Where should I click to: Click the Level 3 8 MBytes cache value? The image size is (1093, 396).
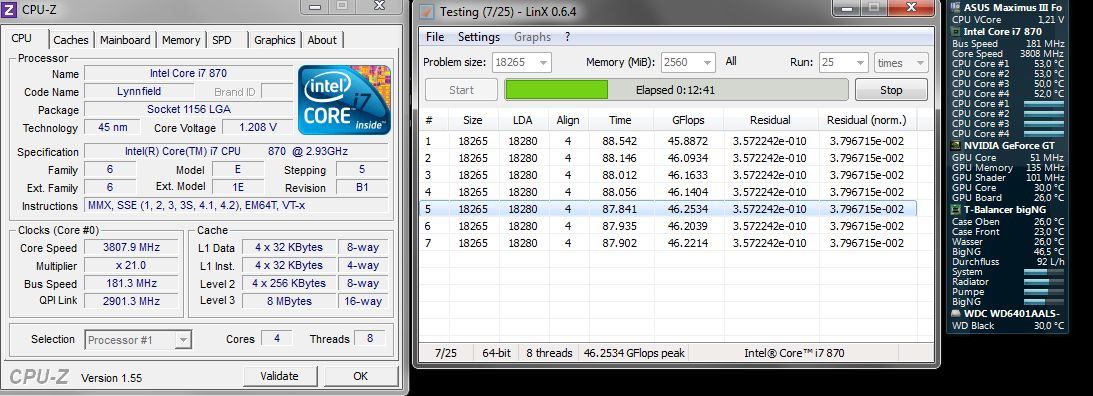coord(289,302)
